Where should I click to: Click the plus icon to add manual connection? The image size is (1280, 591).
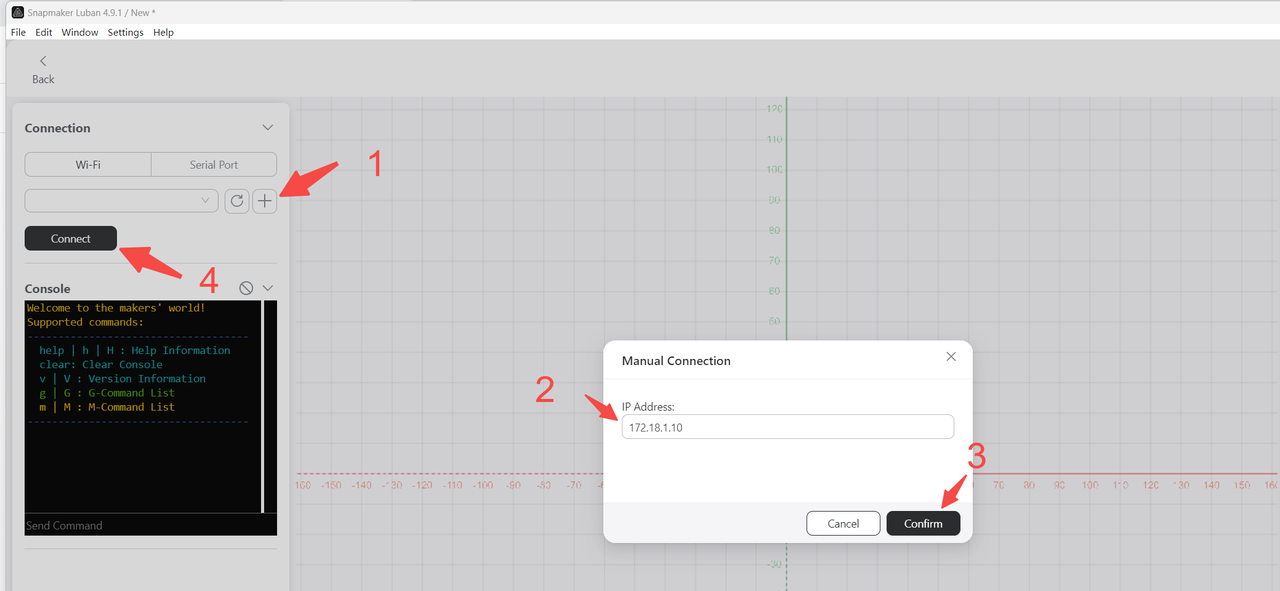[x=264, y=201]
